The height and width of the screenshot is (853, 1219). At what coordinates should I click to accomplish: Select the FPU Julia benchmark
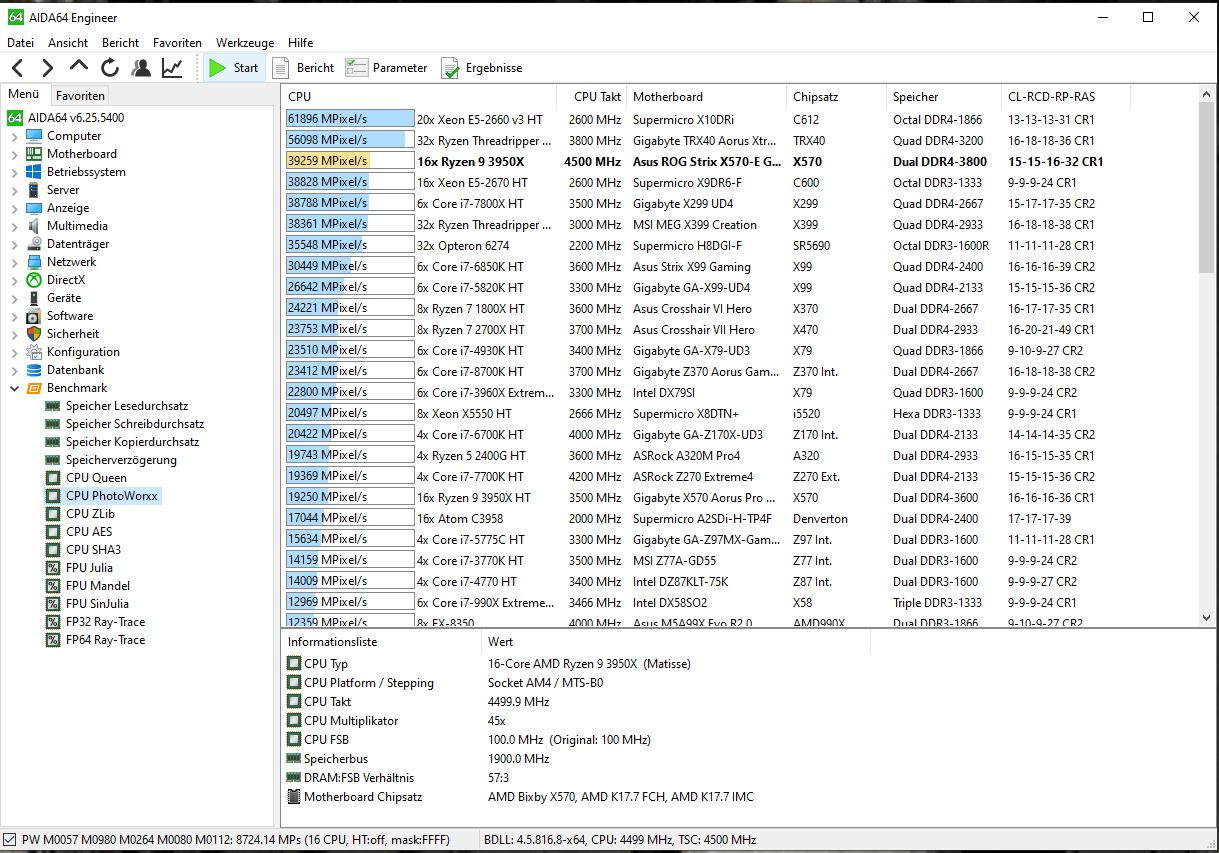pyautogui.click(x=89, y=568)
